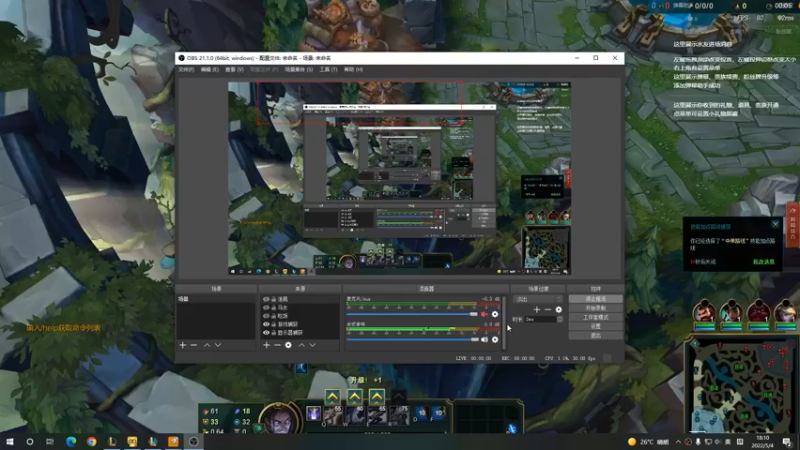
Task: Toggle visibility of the third source
Action: pyautogui.click(x=266, y=316)
